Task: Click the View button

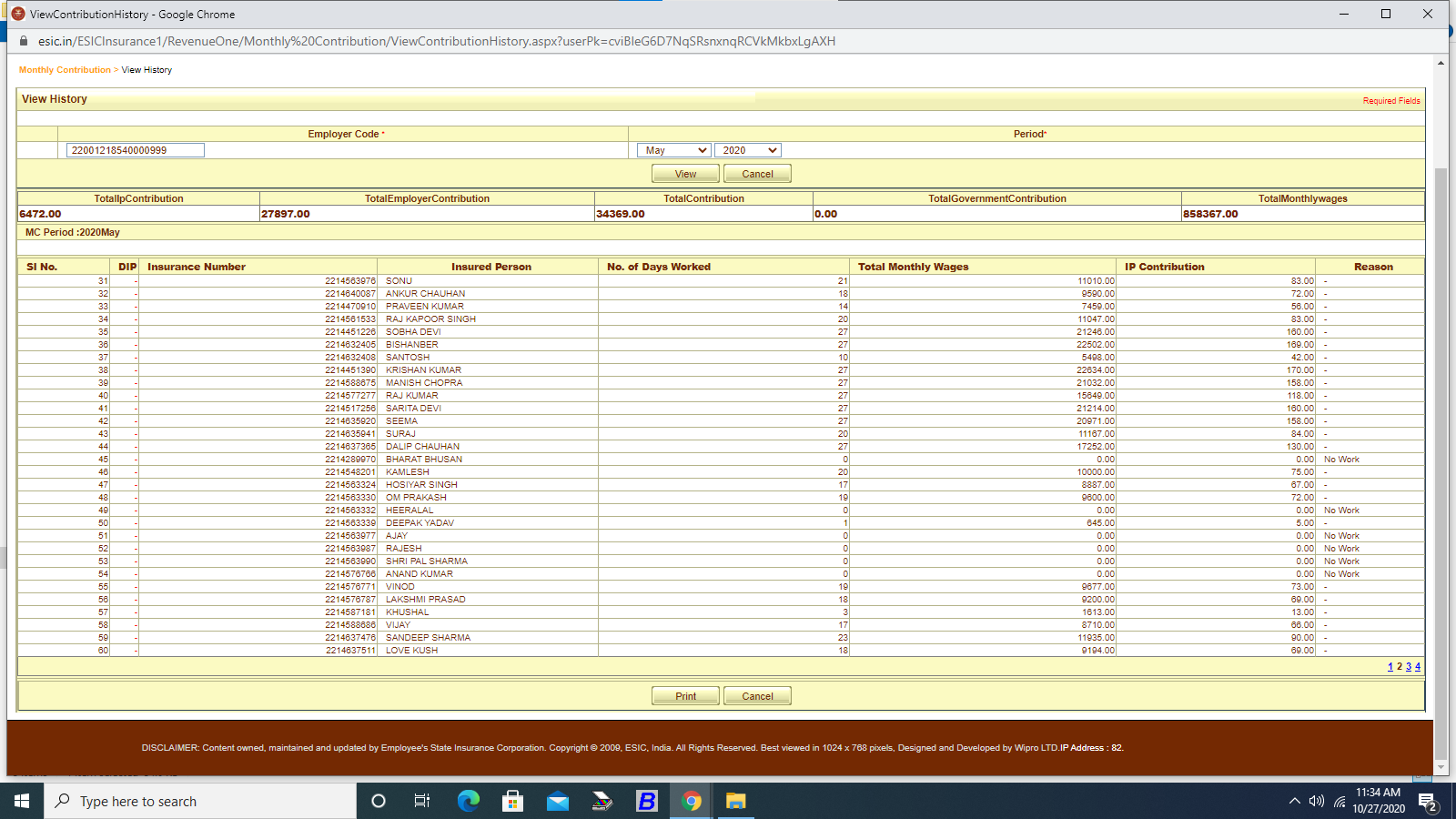Action: (x=685, y=174)
